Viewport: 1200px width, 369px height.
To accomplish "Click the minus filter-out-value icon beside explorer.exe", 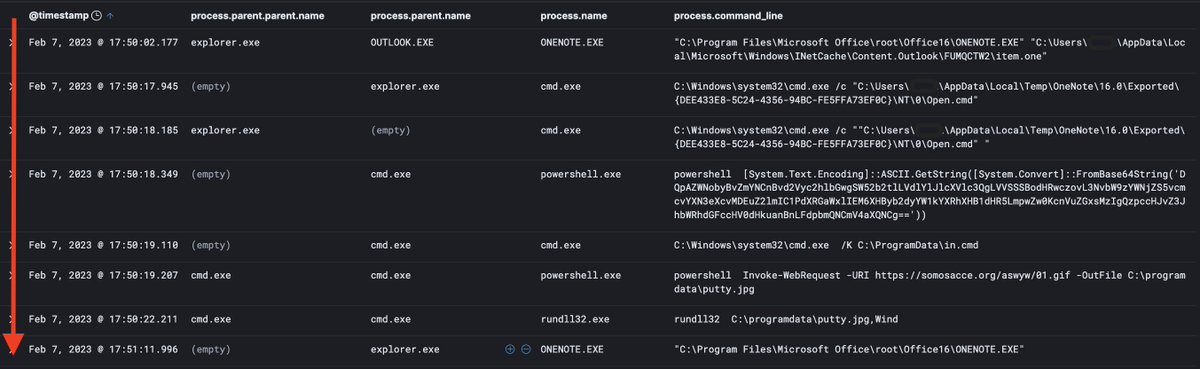I will pos(526,349).
